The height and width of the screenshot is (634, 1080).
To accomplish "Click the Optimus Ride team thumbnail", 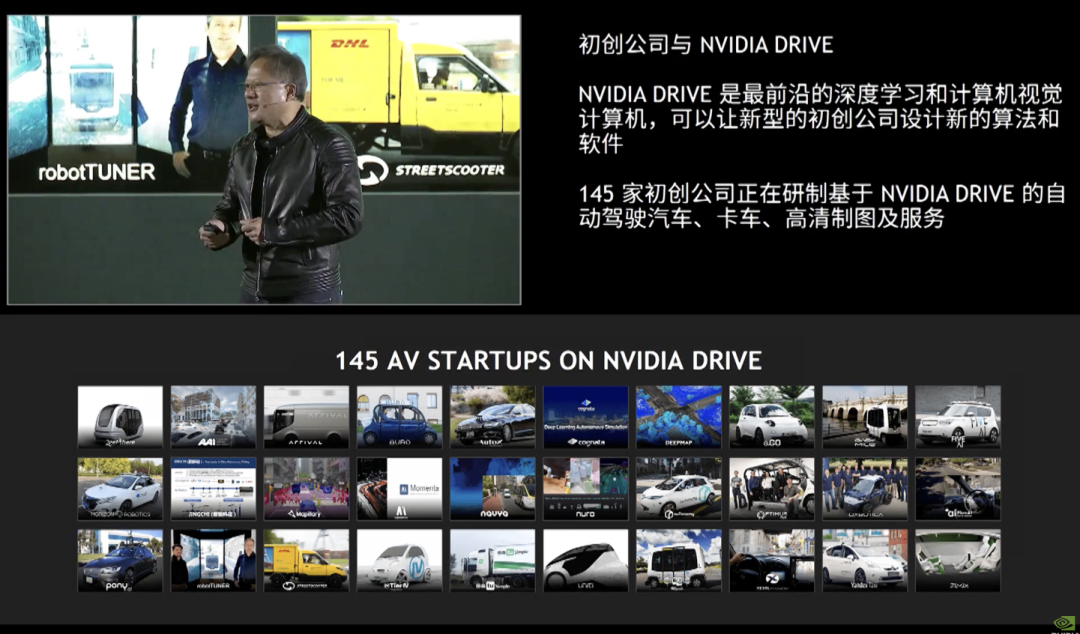I will pyautogui.click(x=772, y=489).
